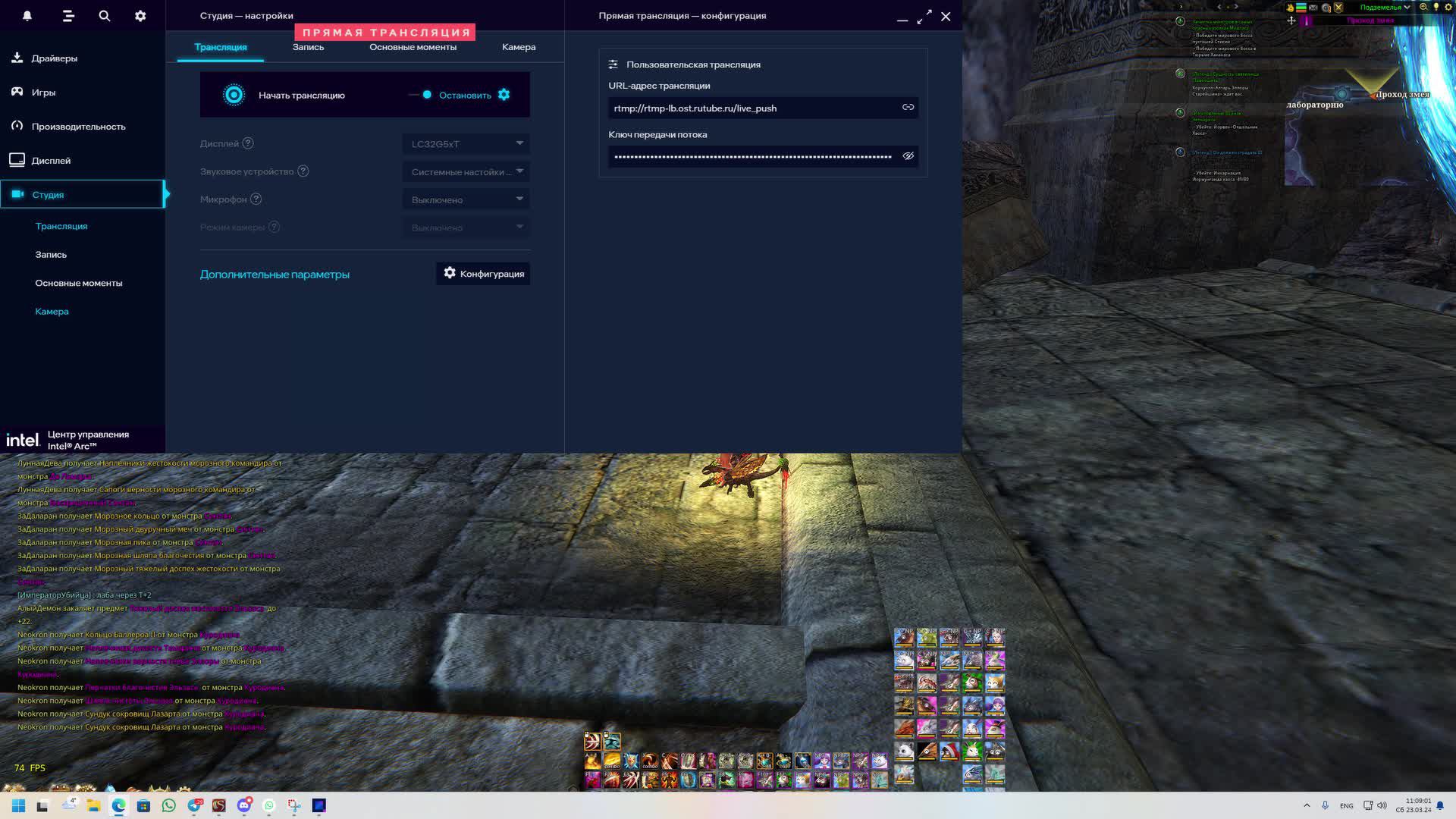Click the Начать трансляцию record indicator
This screenshot has width=1456, height=819.
coord(234,95)
